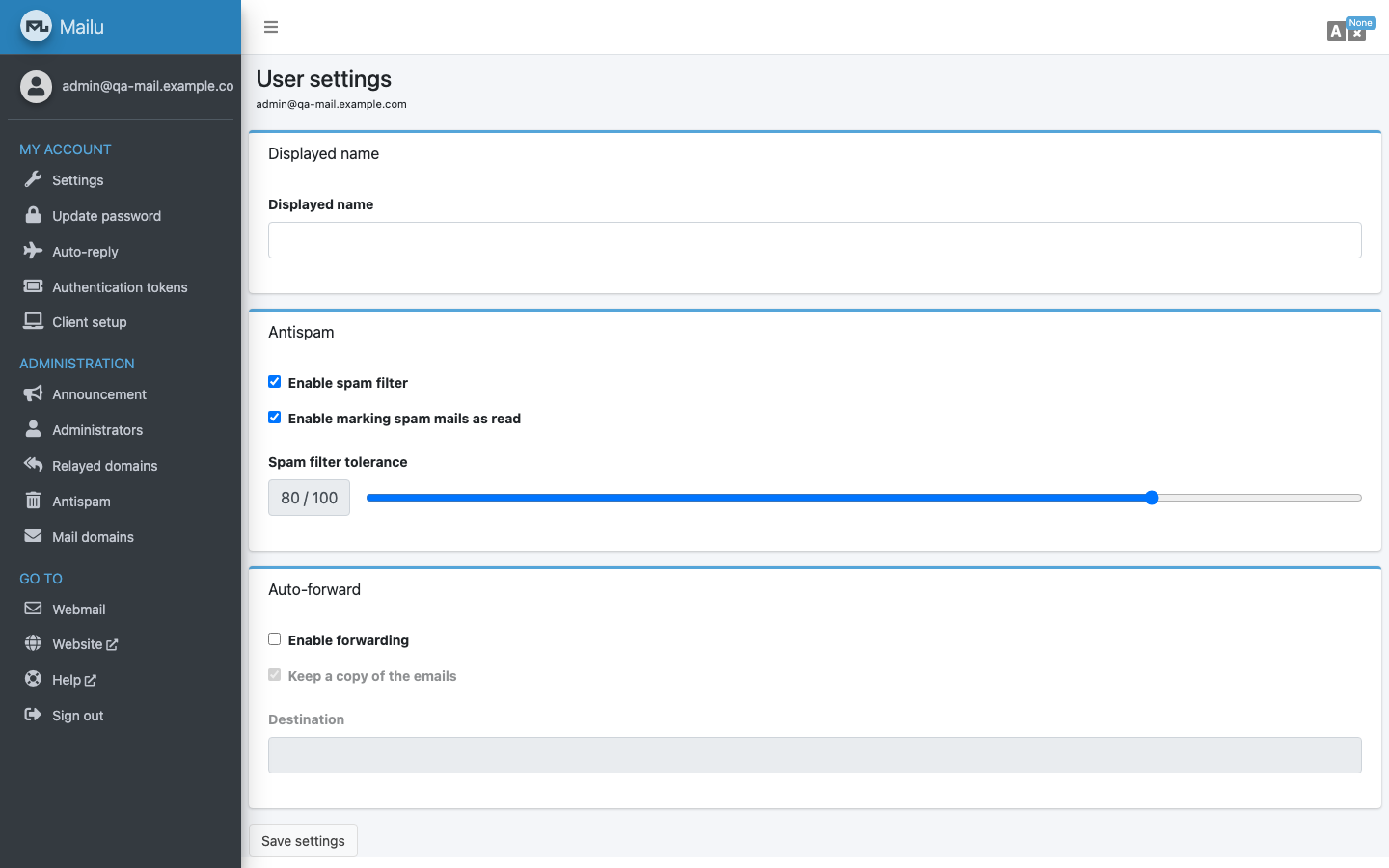Go to Update password page
The image size is (1389, 868).
121,216
